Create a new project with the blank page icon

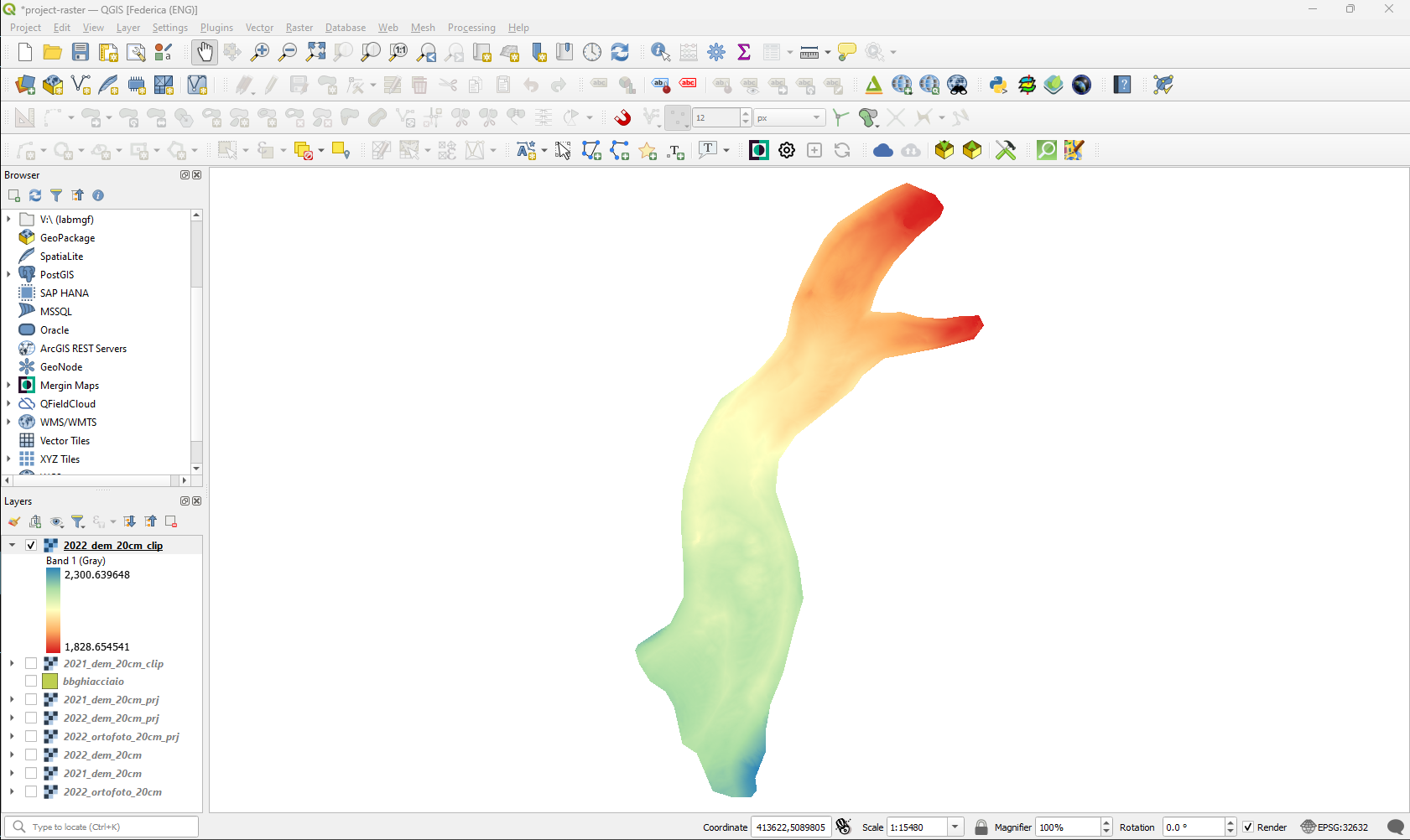click(25, 52)
